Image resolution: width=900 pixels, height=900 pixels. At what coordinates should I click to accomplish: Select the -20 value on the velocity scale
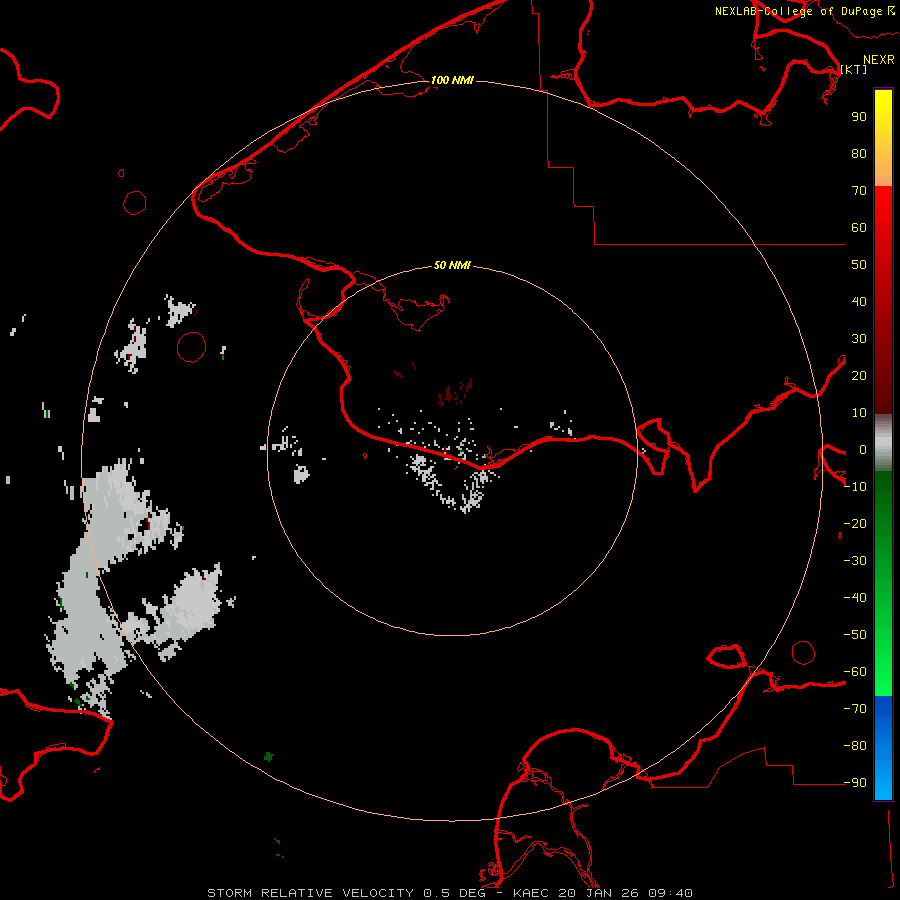point(855,524)
